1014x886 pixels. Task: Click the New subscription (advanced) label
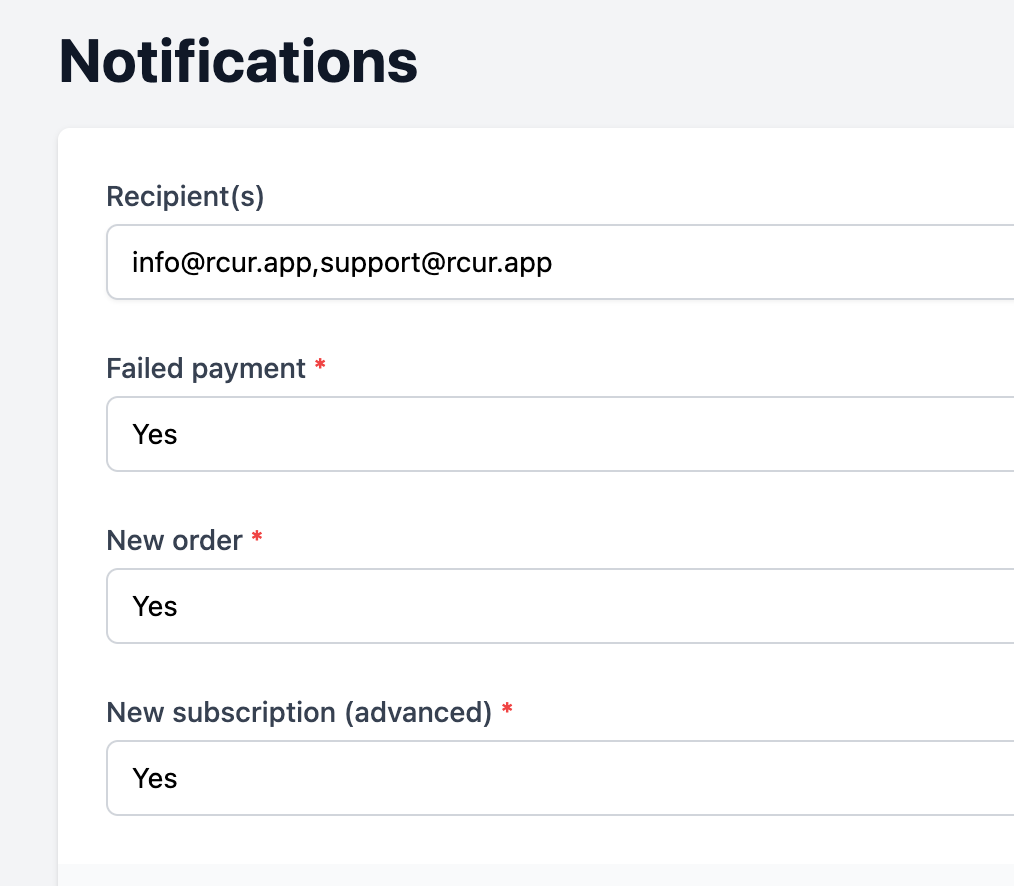pyautogui.click(x=299, y=713)
